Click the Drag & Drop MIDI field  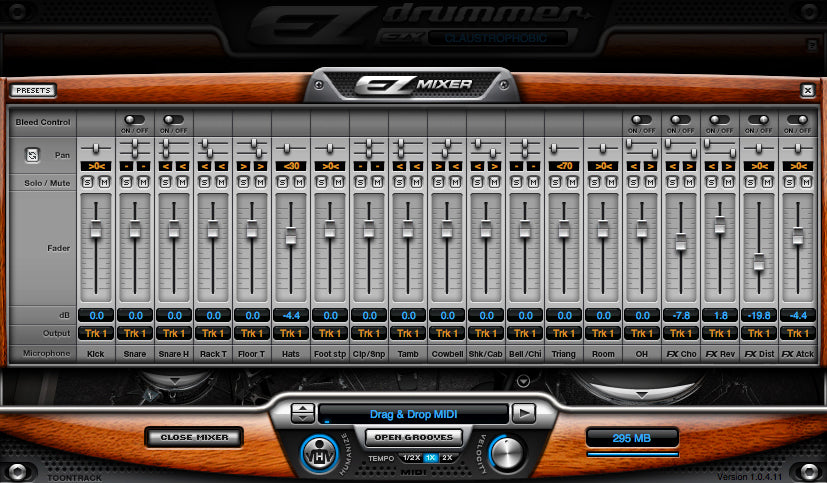(x=413, y=412)
